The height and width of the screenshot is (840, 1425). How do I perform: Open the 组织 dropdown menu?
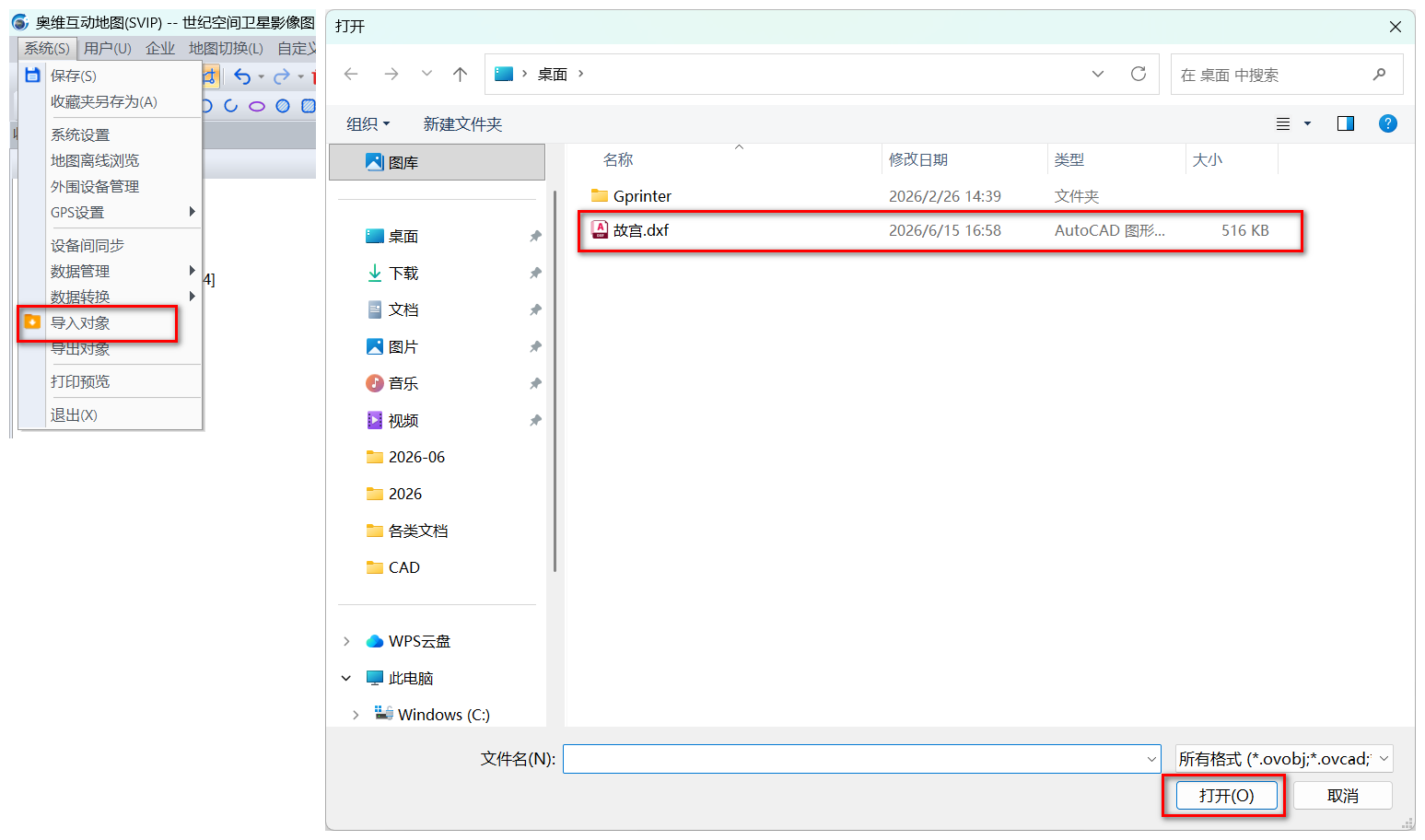368,124
